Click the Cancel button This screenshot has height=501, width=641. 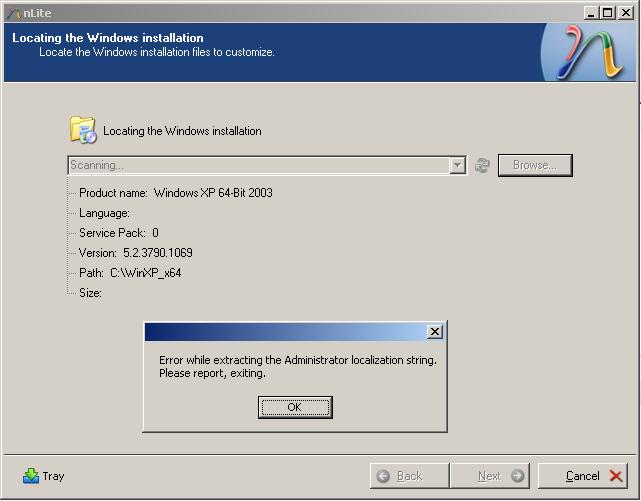tap(583, 476)
